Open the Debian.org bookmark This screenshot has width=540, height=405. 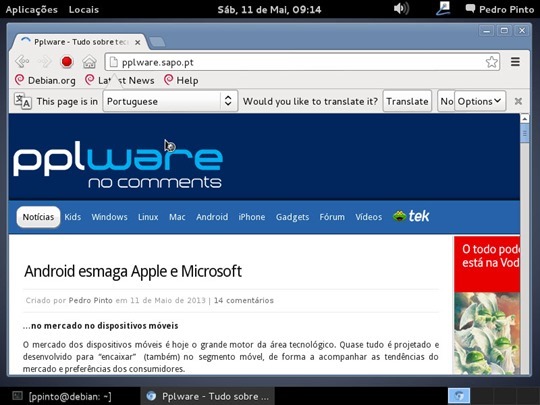45,81
